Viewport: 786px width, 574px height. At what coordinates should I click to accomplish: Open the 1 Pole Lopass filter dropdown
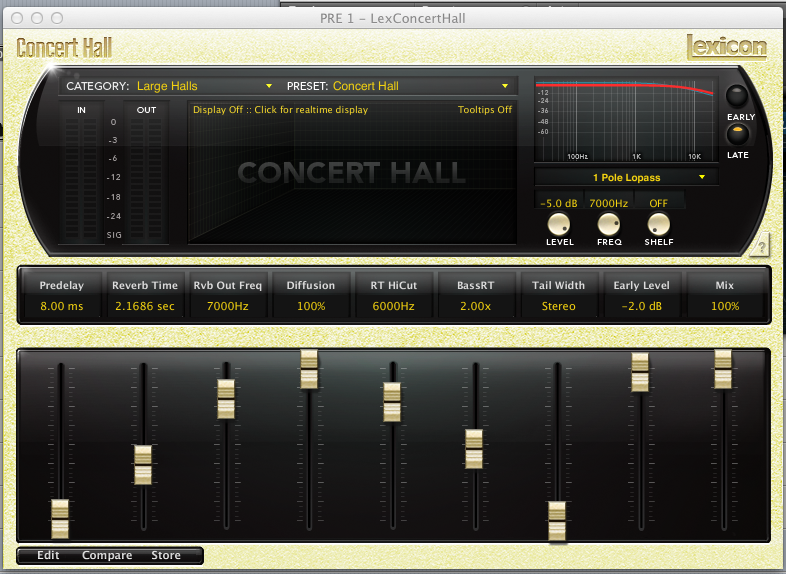(x=626, y=177)
